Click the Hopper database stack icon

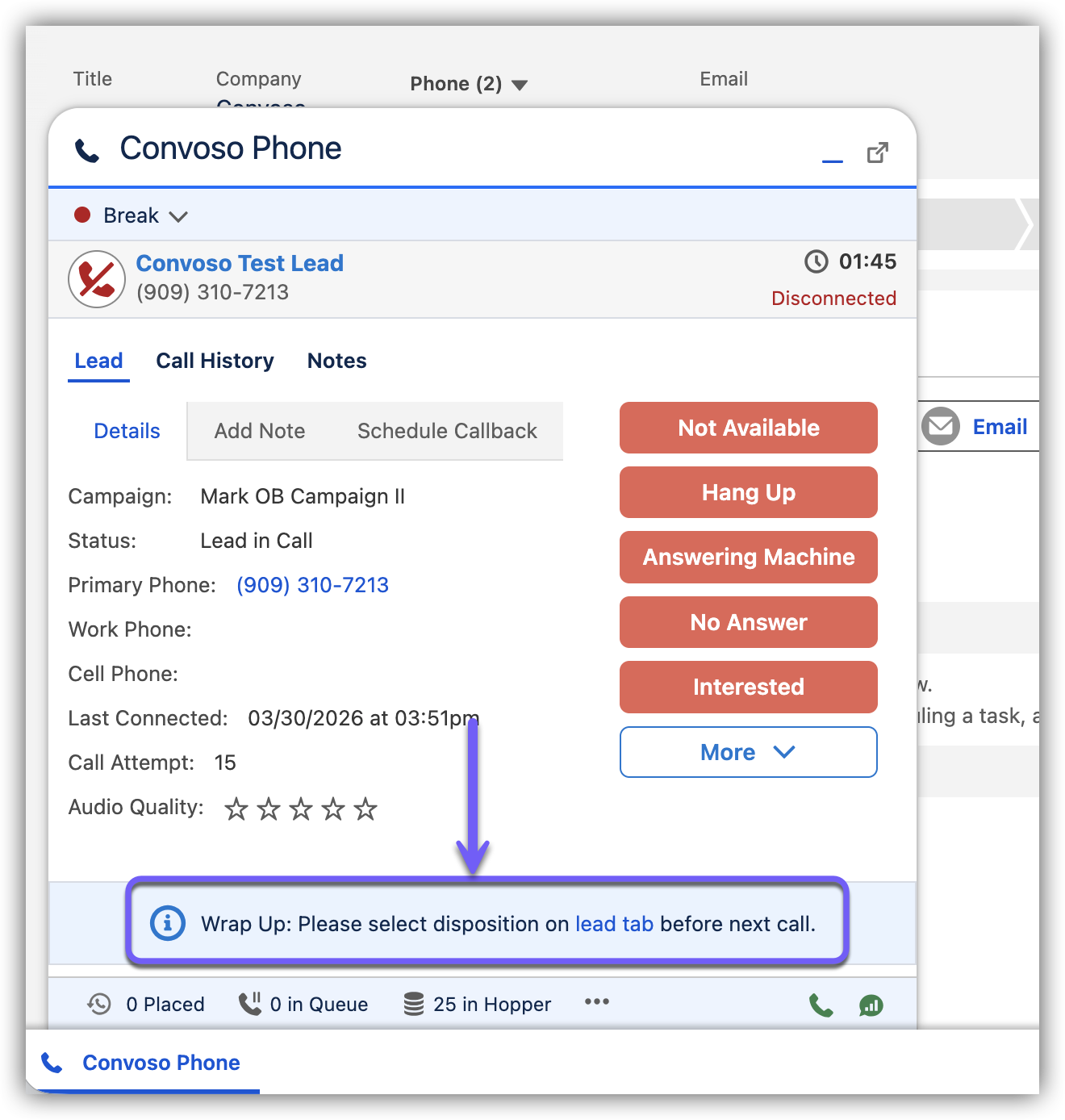click(414, 1004)
